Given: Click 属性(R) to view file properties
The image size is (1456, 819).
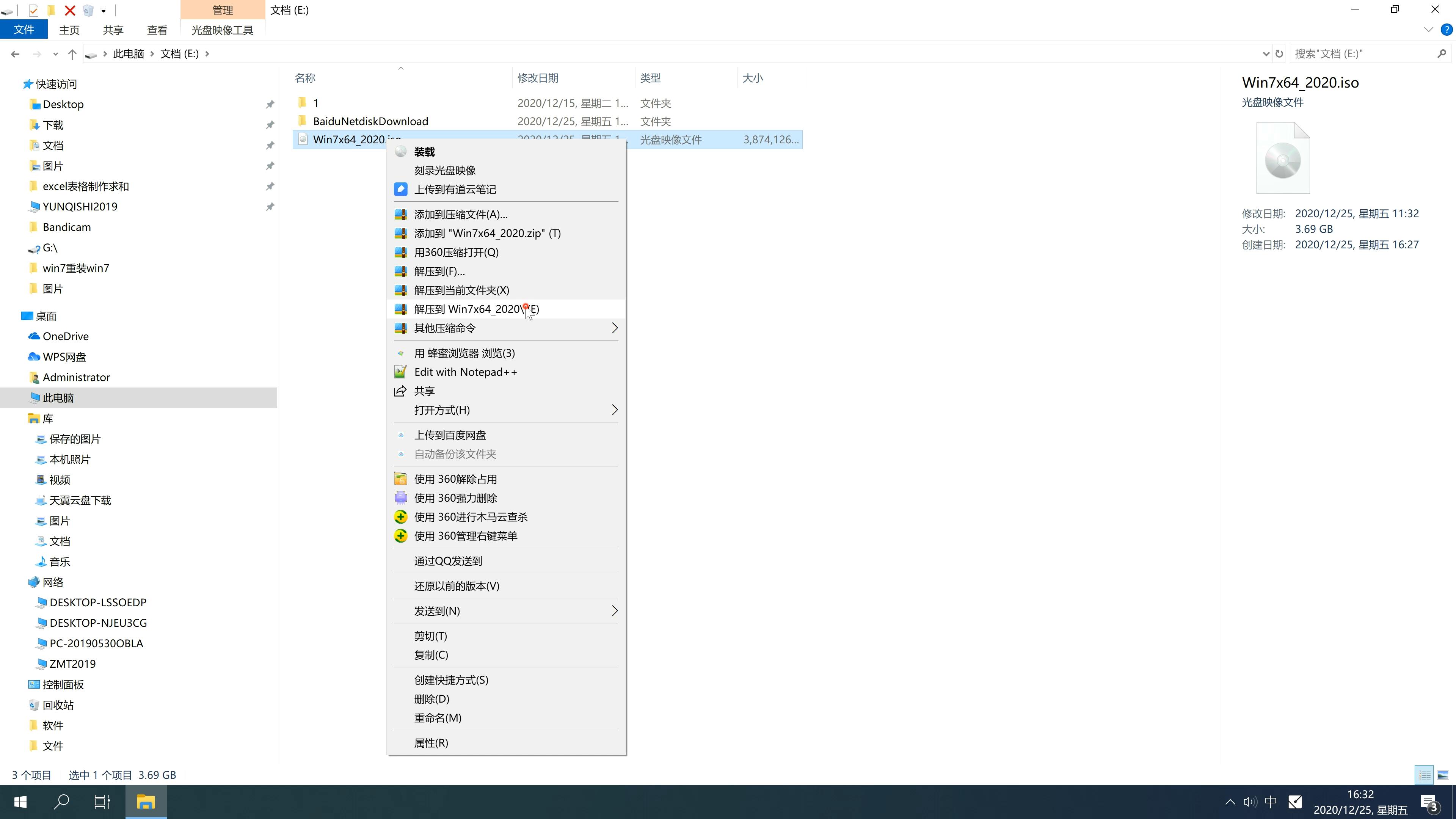Looking at the screenshot, I should pyautogui.click(x=431, y=742).
